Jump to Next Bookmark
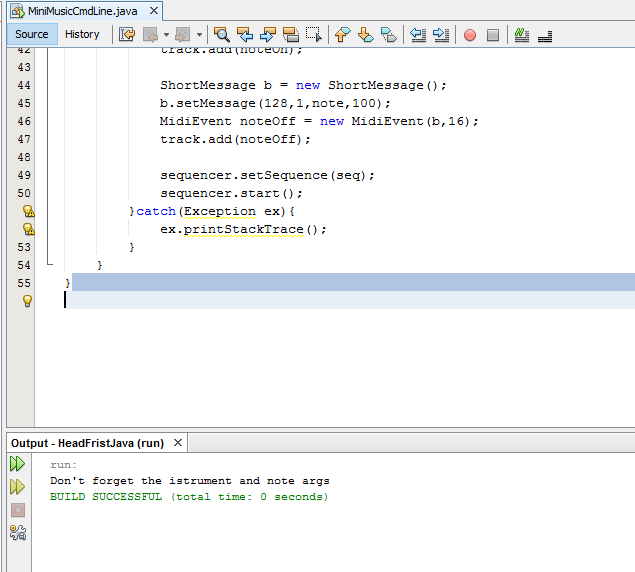The width and height of the screenshot is (635, 572). [x=365, y=34]
